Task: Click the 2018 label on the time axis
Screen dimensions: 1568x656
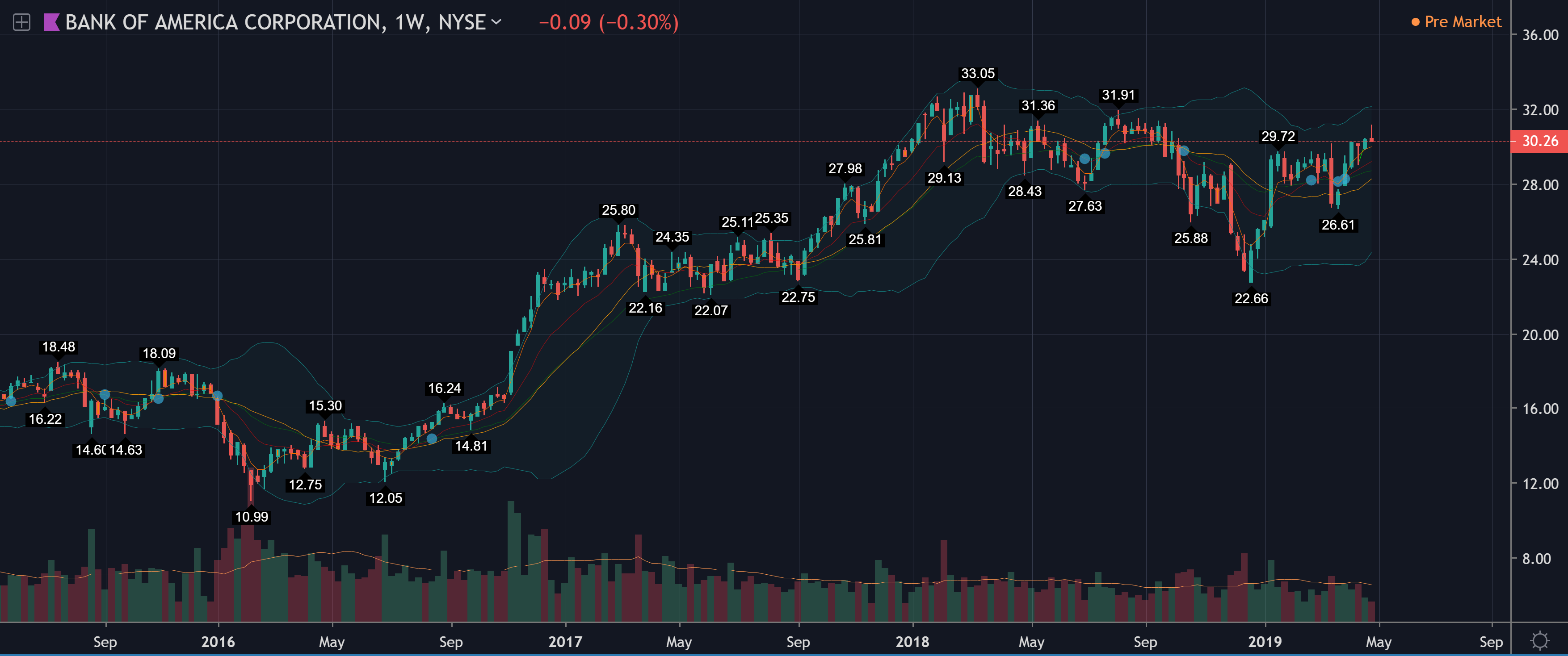Action: (x=912, y=641)
